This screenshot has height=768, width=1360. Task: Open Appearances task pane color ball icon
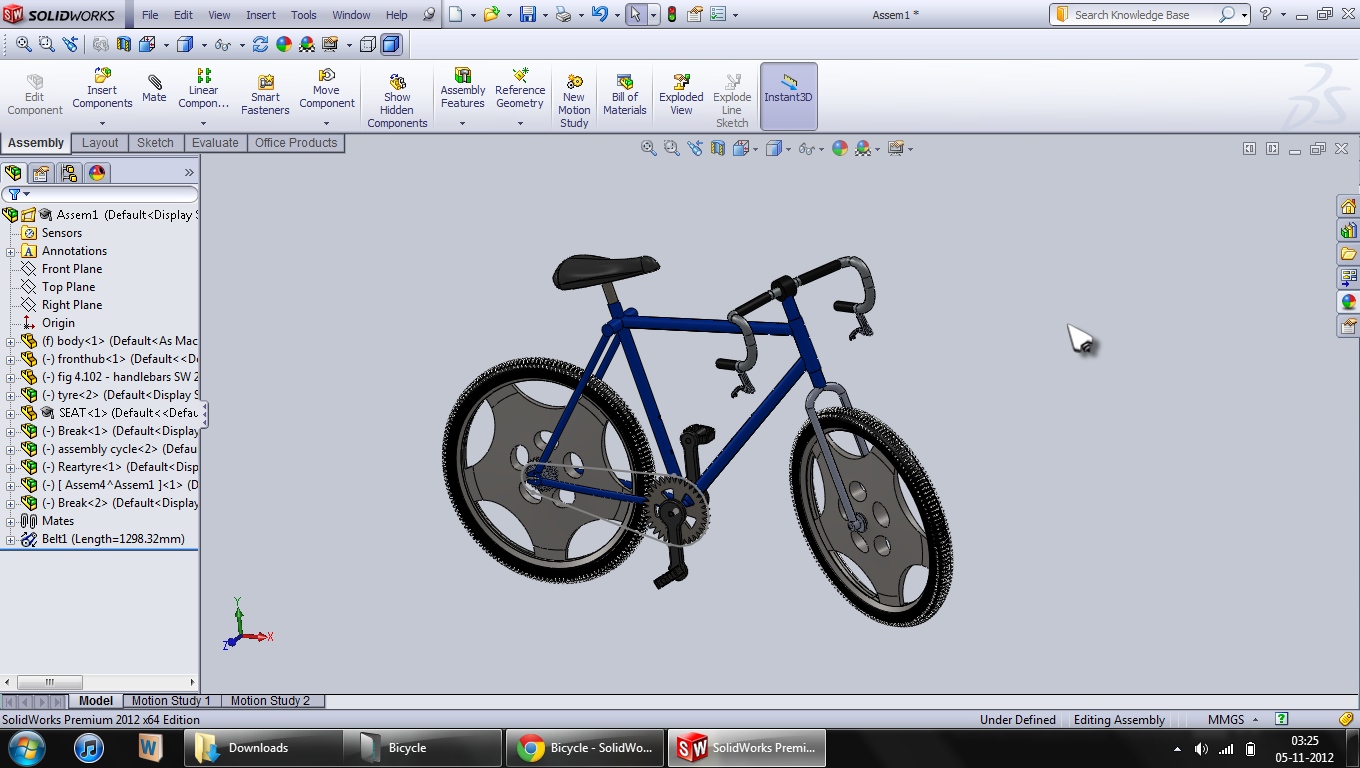coord(1348,302)
